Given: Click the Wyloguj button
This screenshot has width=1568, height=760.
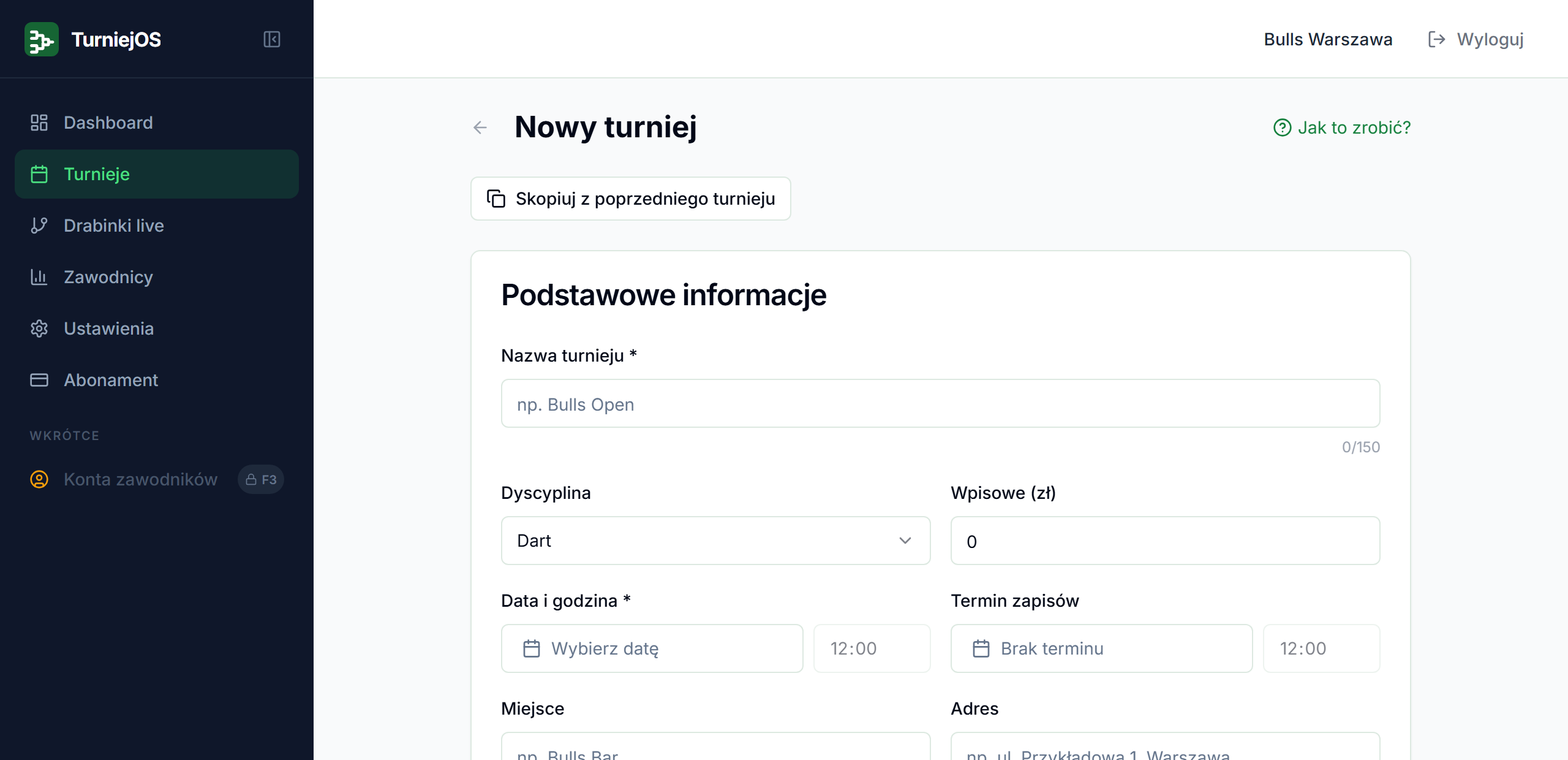Looking at the screenshot, I should (1476, 39).
